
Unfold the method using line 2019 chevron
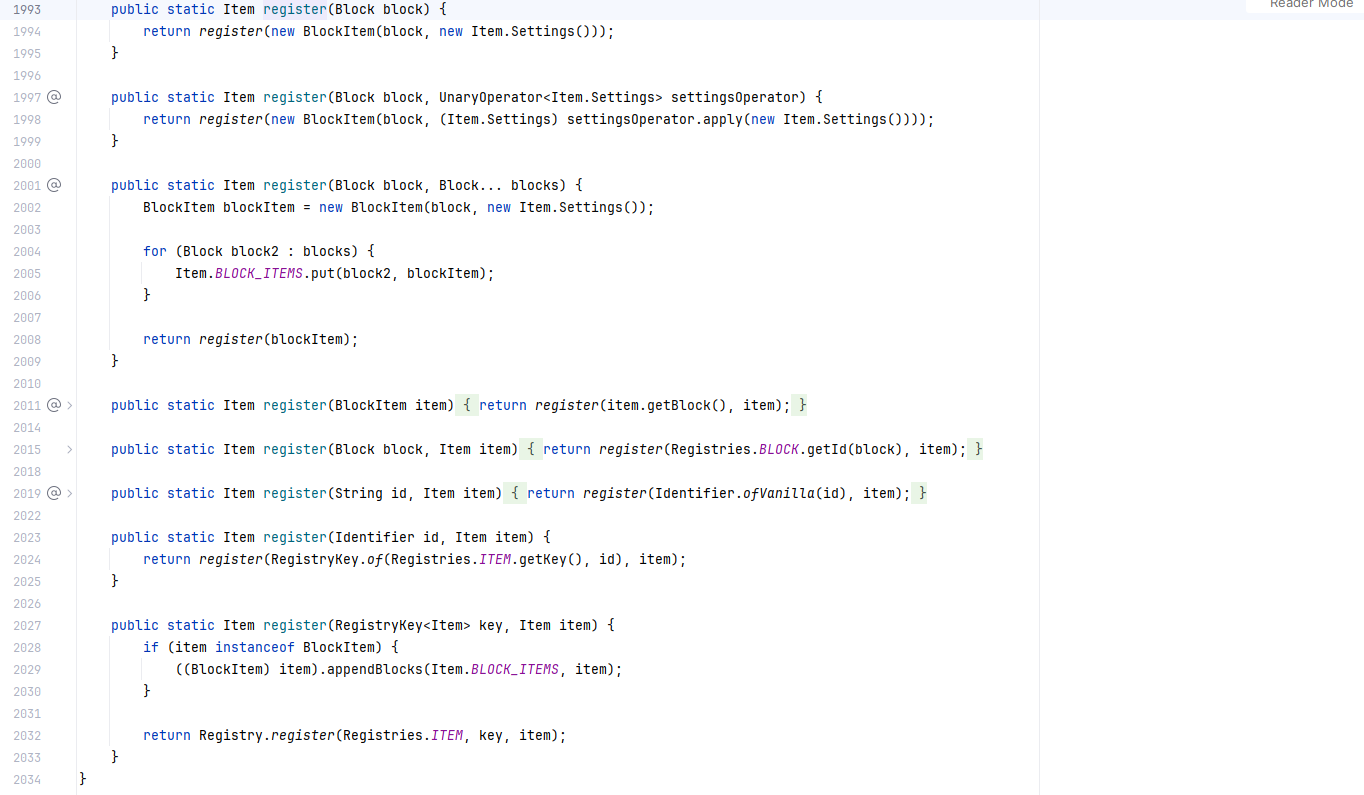[x=69, y=493]
